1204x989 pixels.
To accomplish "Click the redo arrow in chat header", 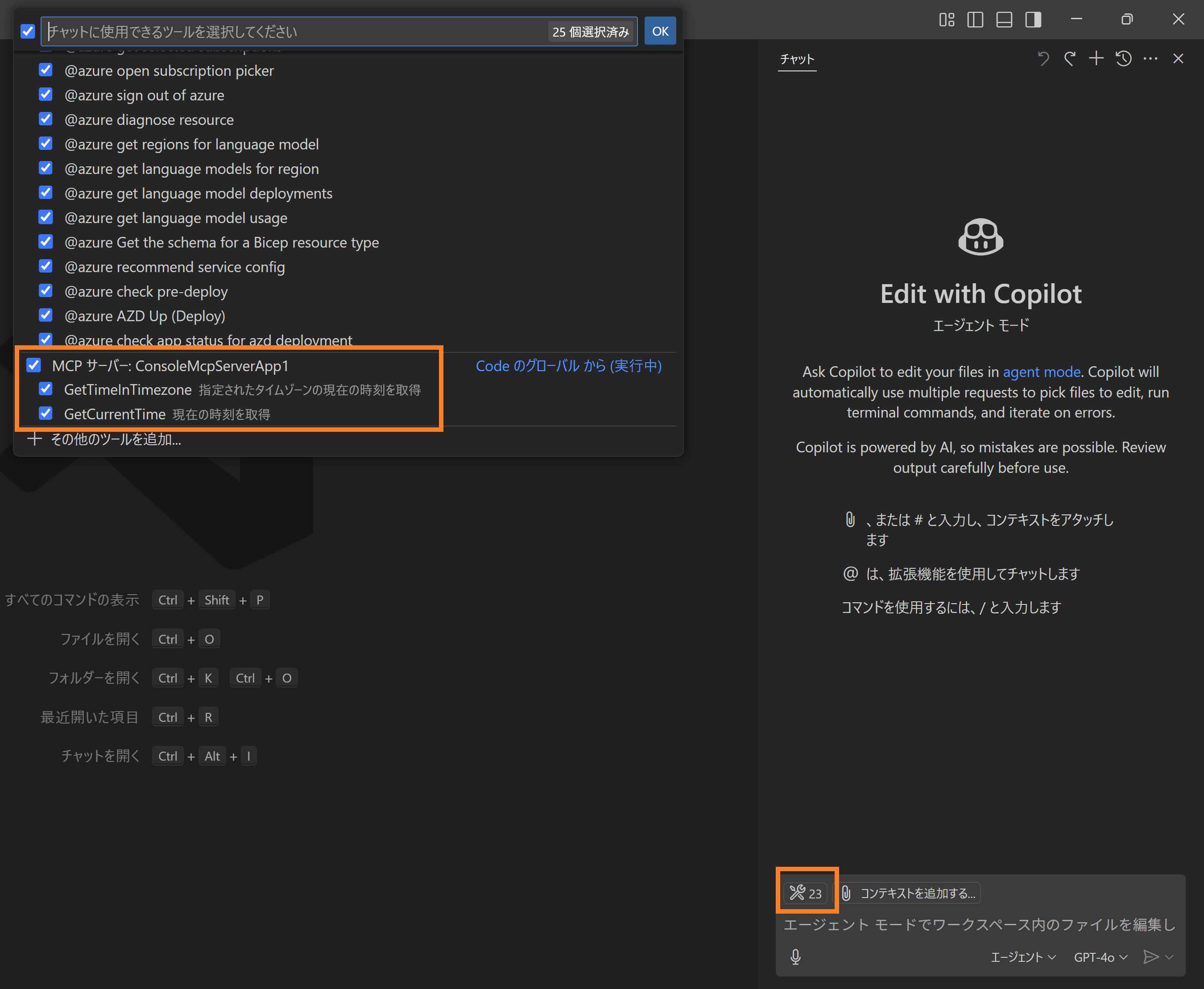I will point(1070,59).
